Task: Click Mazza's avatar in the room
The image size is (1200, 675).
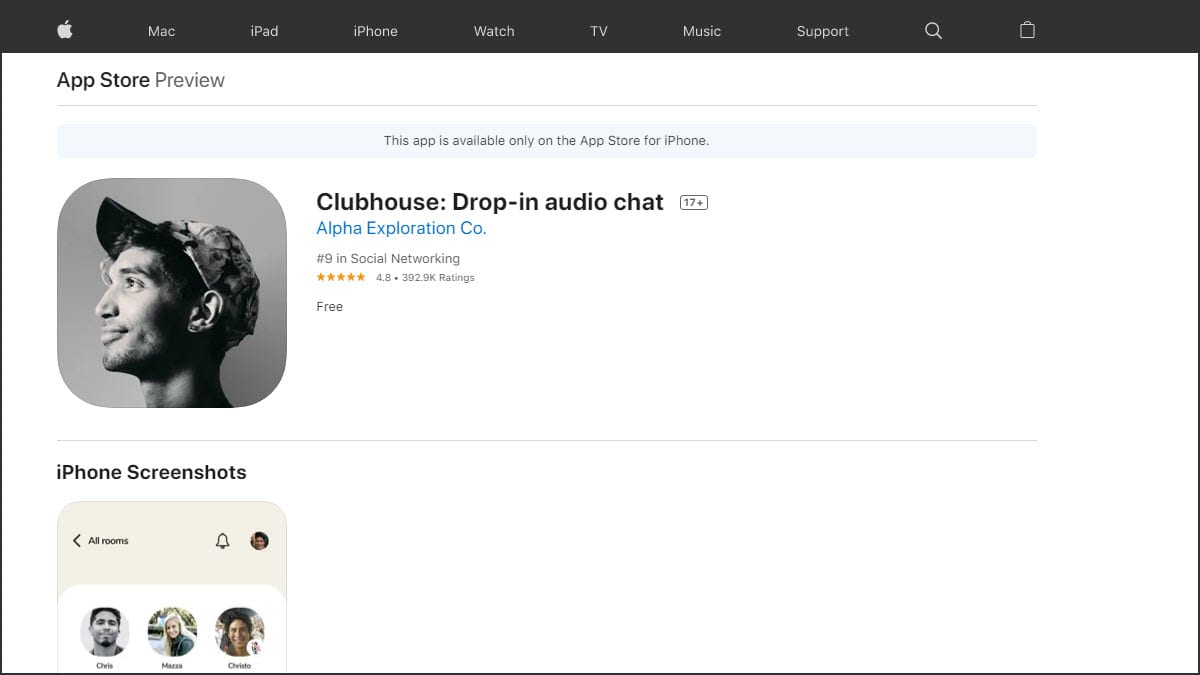Action: click(172, 632)
